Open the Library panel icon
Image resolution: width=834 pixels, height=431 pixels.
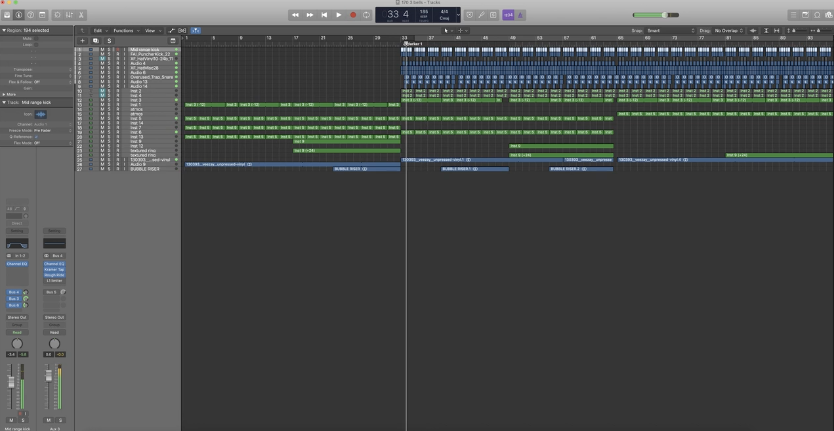pos(7,15)
